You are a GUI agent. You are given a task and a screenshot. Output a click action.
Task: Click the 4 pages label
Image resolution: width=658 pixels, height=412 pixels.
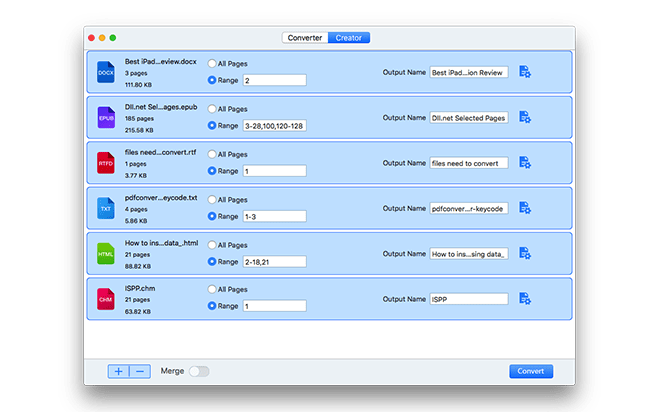[136, 209]
